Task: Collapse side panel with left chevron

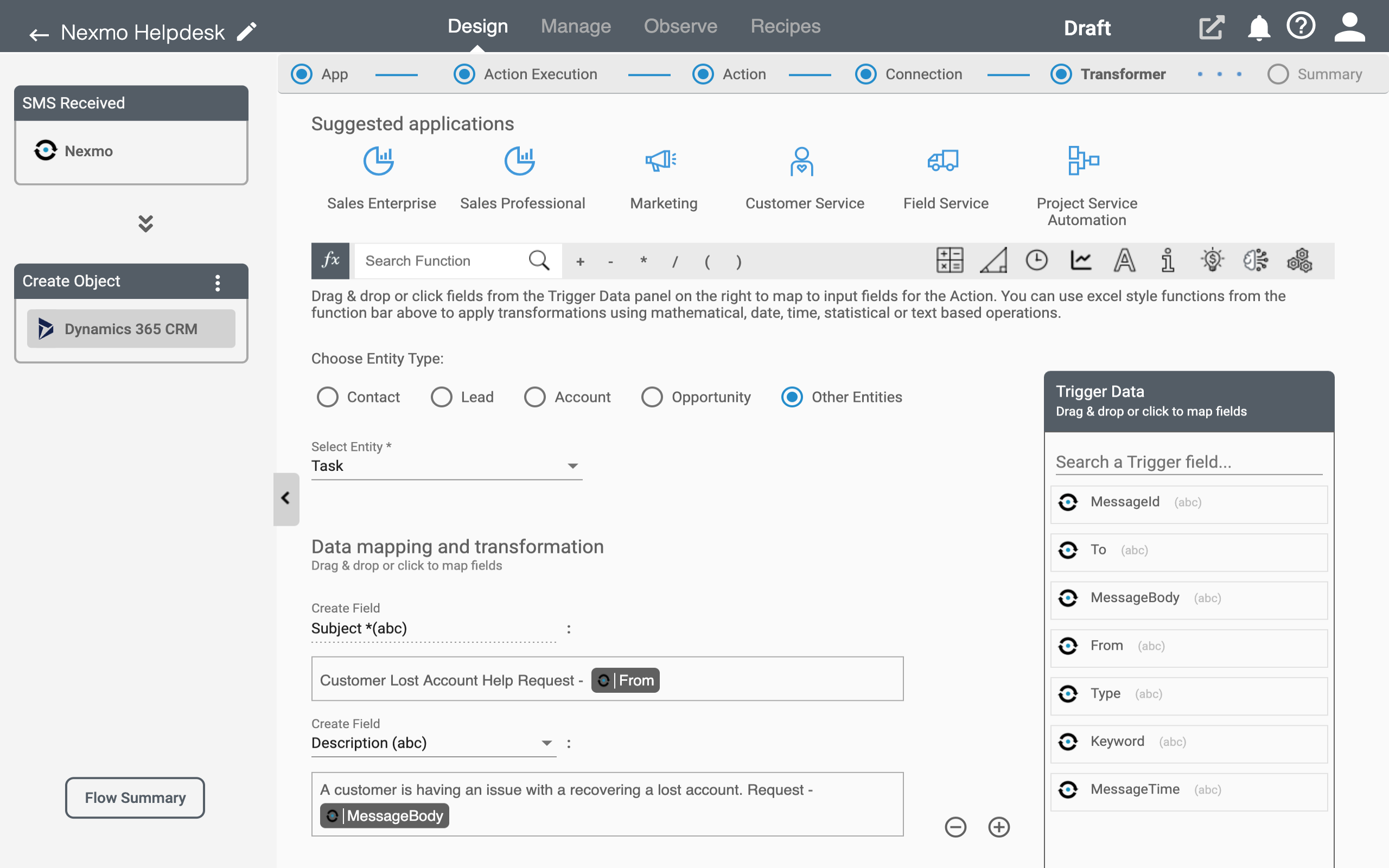Action: tap(286, 499)
